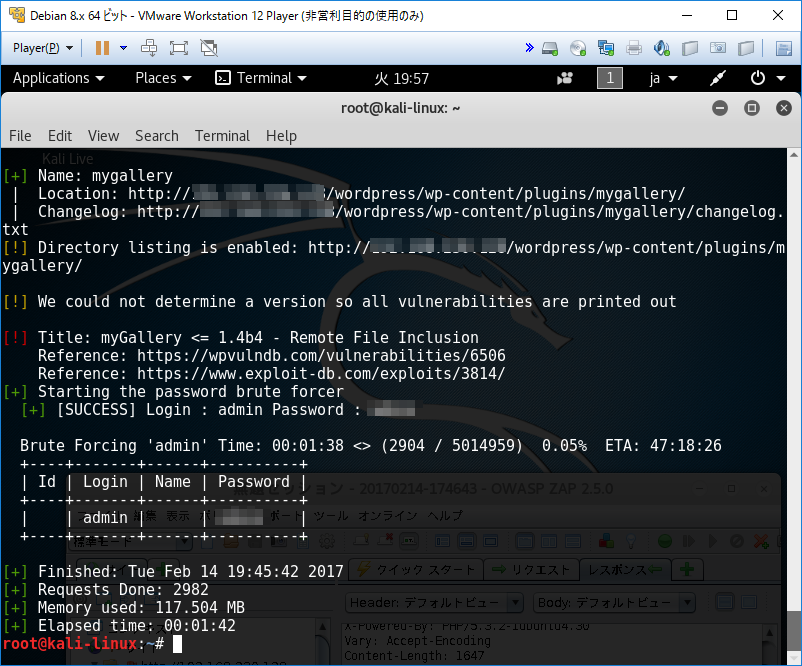Open the ja input language dropdown
Image resolution: width=802 pixels, height=666 pixels.
(663, 79)
